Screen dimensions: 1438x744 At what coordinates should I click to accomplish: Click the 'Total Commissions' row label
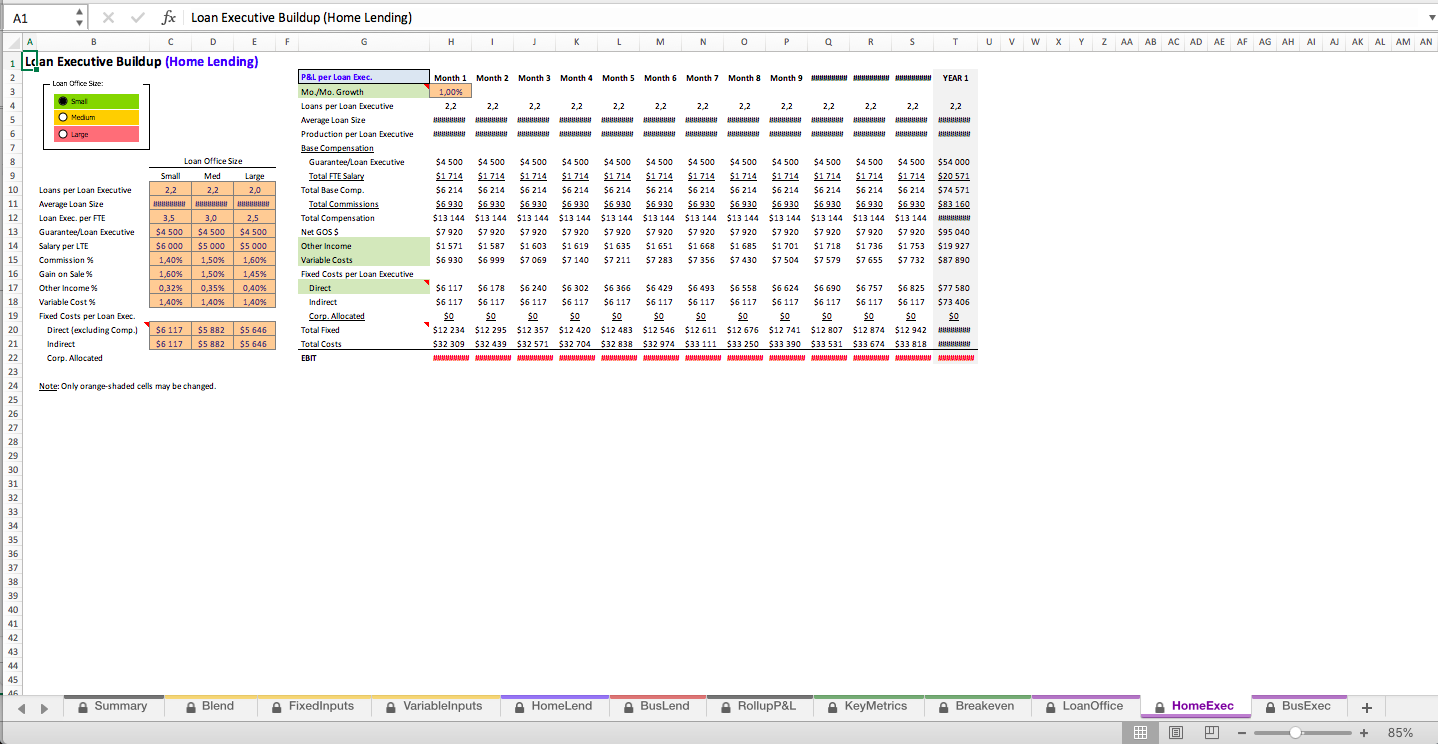coord(344,204)
